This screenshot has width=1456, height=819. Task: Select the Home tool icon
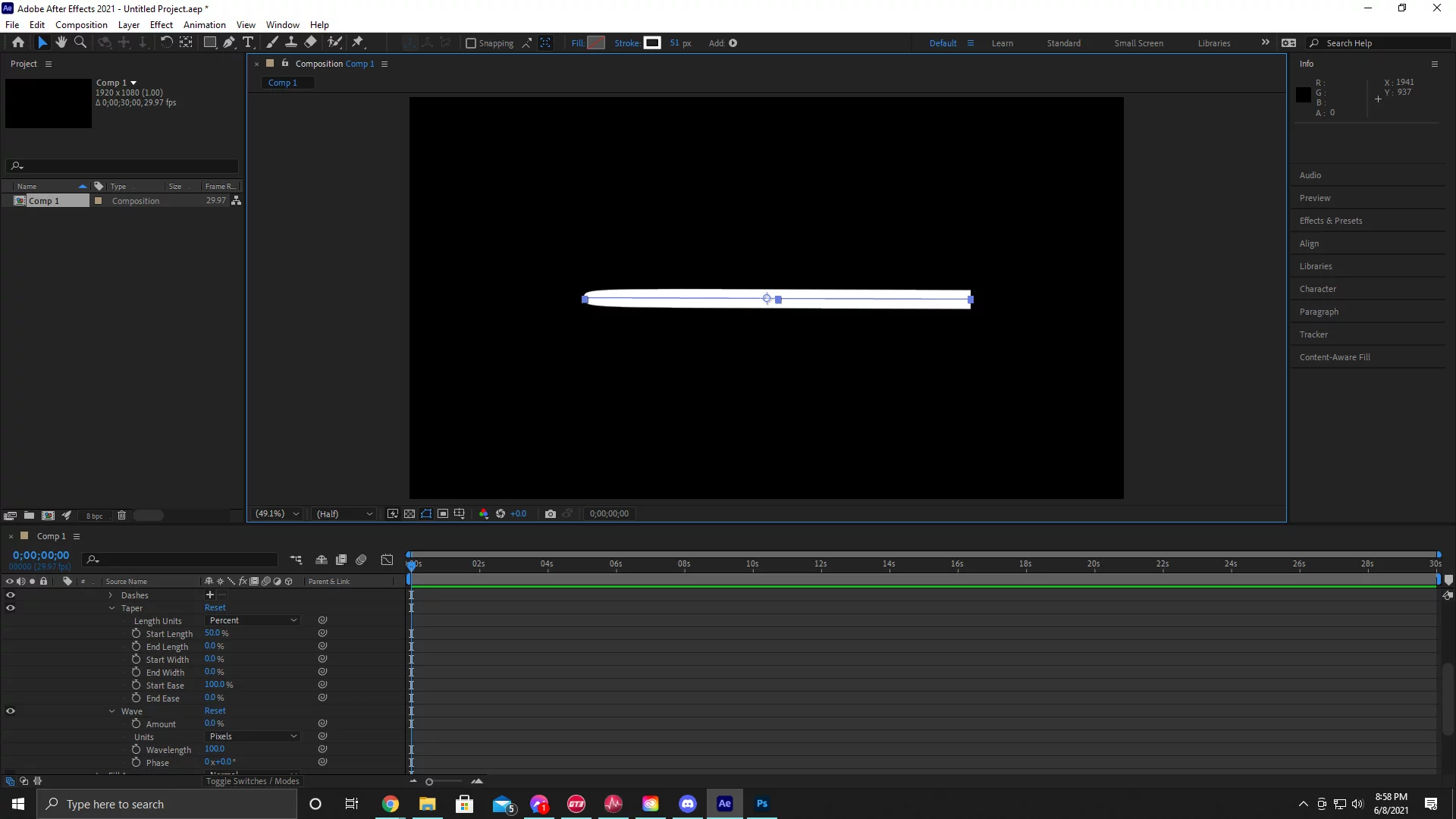[18, 43]
